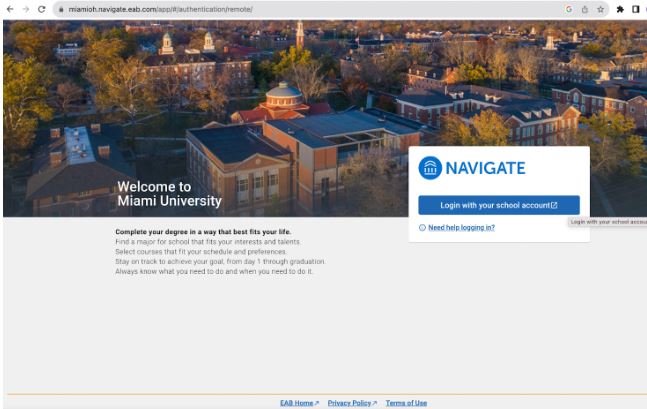
Task: Bookmark the page with the star icon
Action: click(x=600, y=9)
